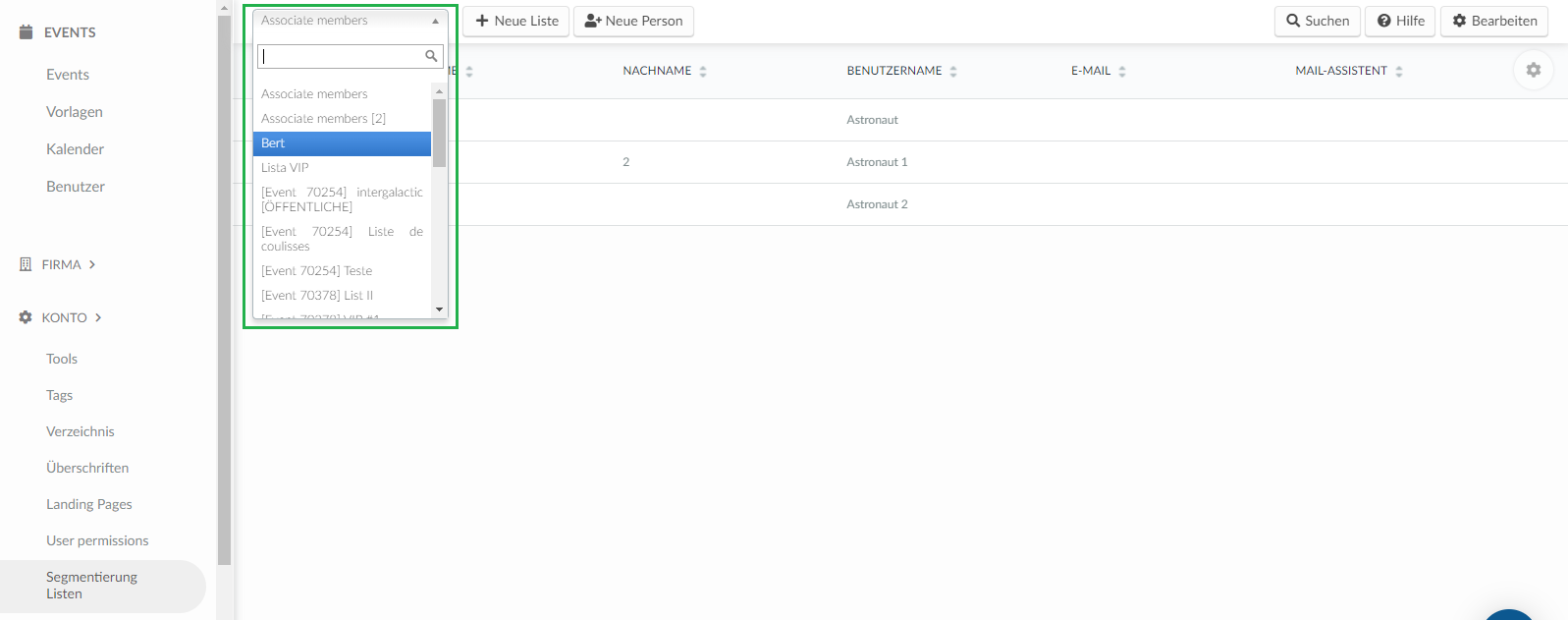Click the sidebar vertical scrollbar thumb
Image resolution: width=1568 pixels, height=620 pixels.
(x=224, y=291)
